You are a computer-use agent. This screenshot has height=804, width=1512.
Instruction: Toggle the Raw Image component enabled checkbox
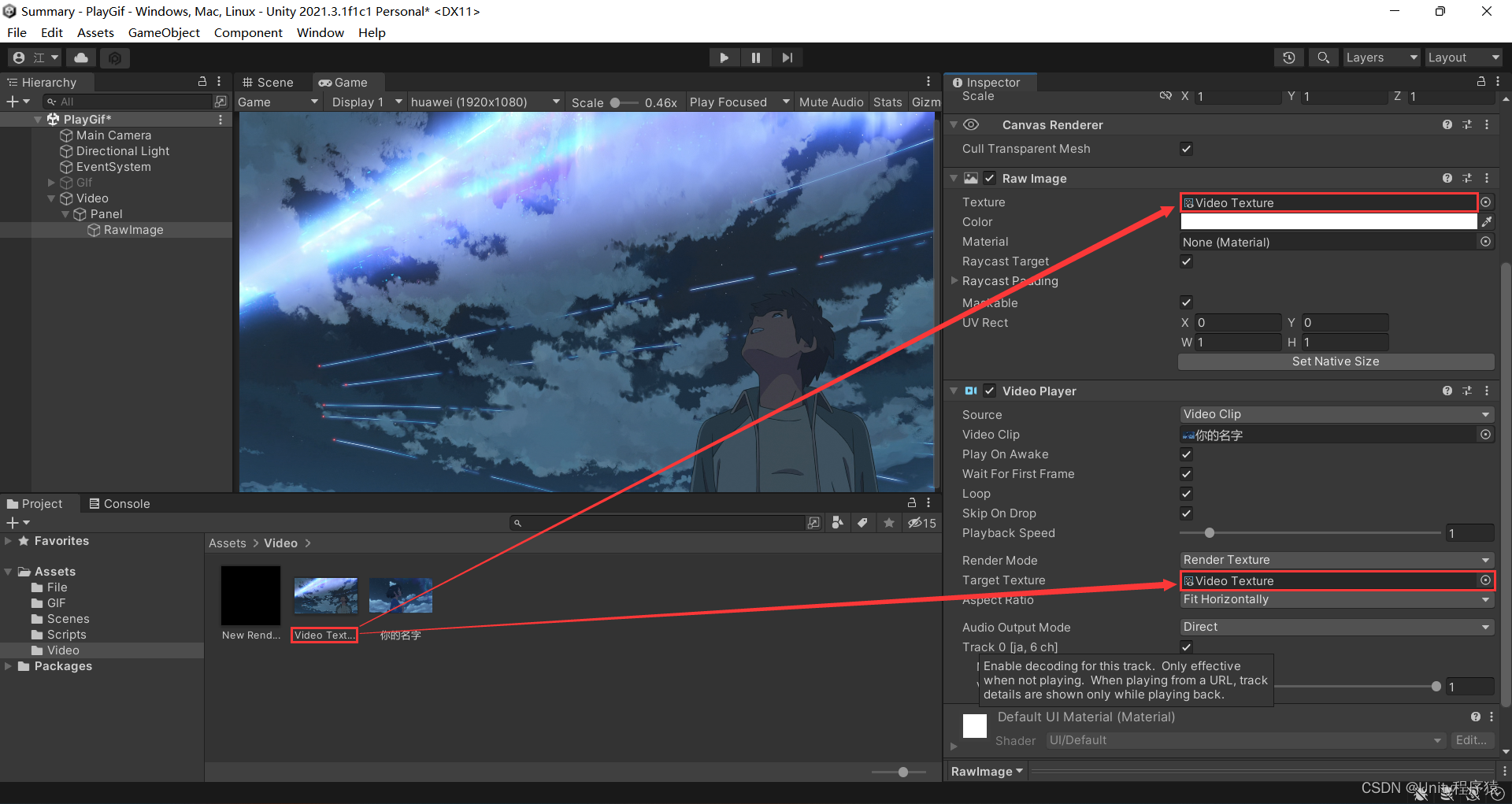990,179
